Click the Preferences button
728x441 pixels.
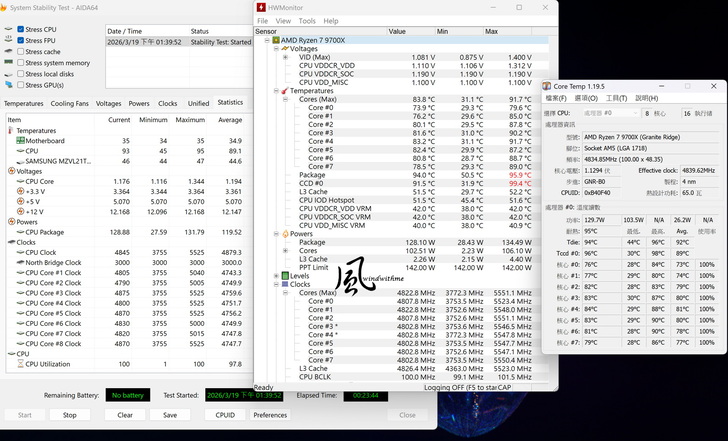click(x=270, y=414)
